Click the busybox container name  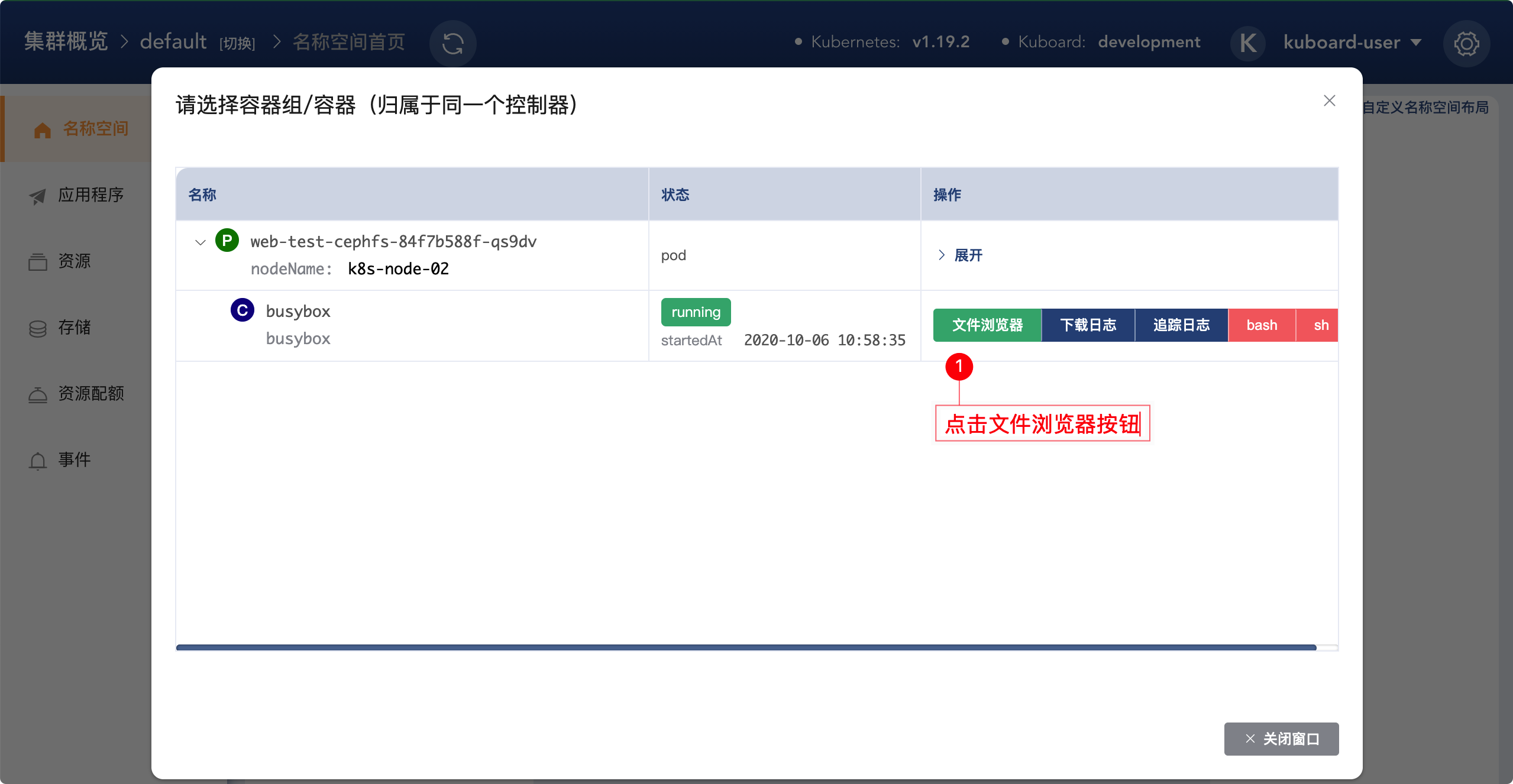[298, 312]
